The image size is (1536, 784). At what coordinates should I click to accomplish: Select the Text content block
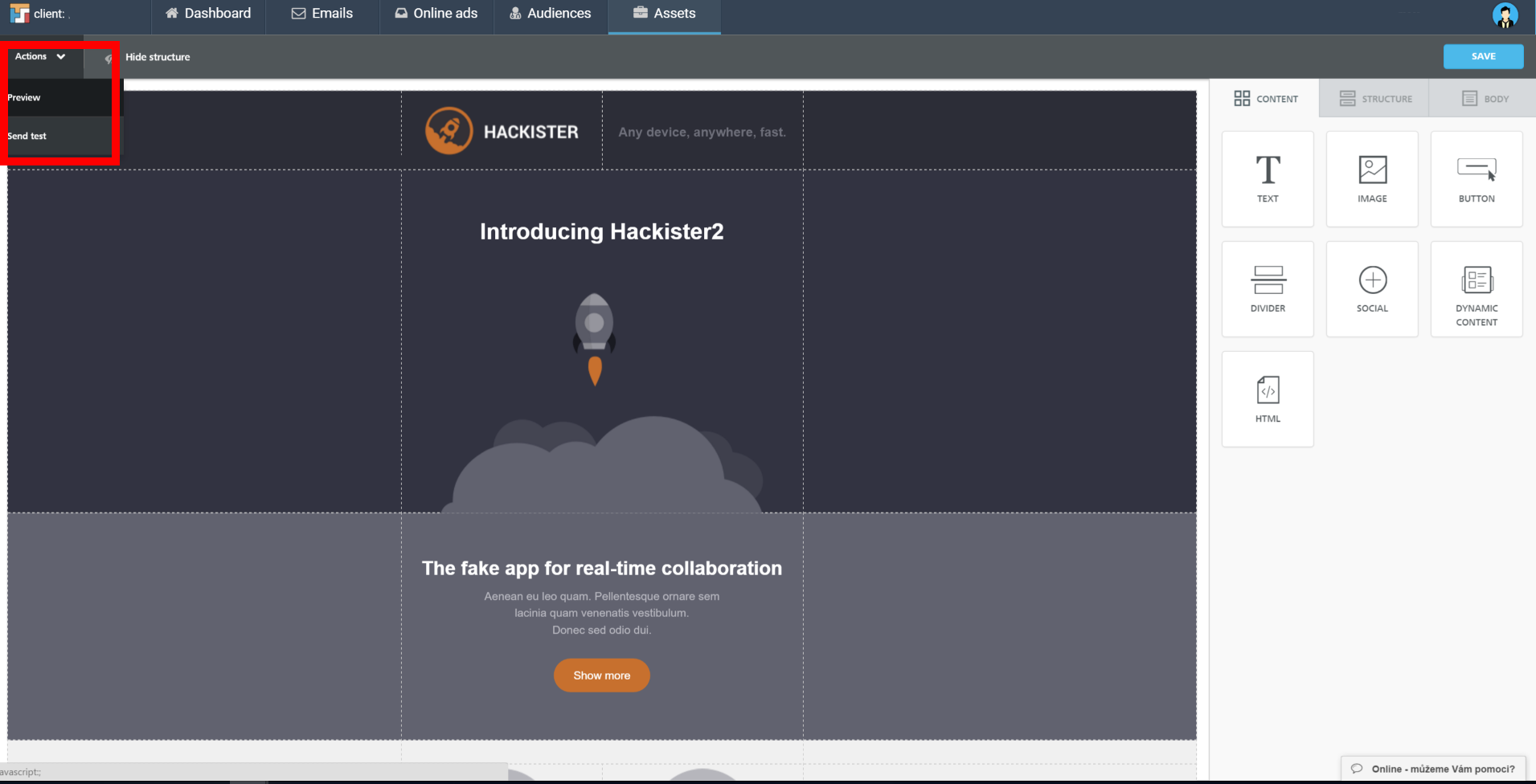1268,179
